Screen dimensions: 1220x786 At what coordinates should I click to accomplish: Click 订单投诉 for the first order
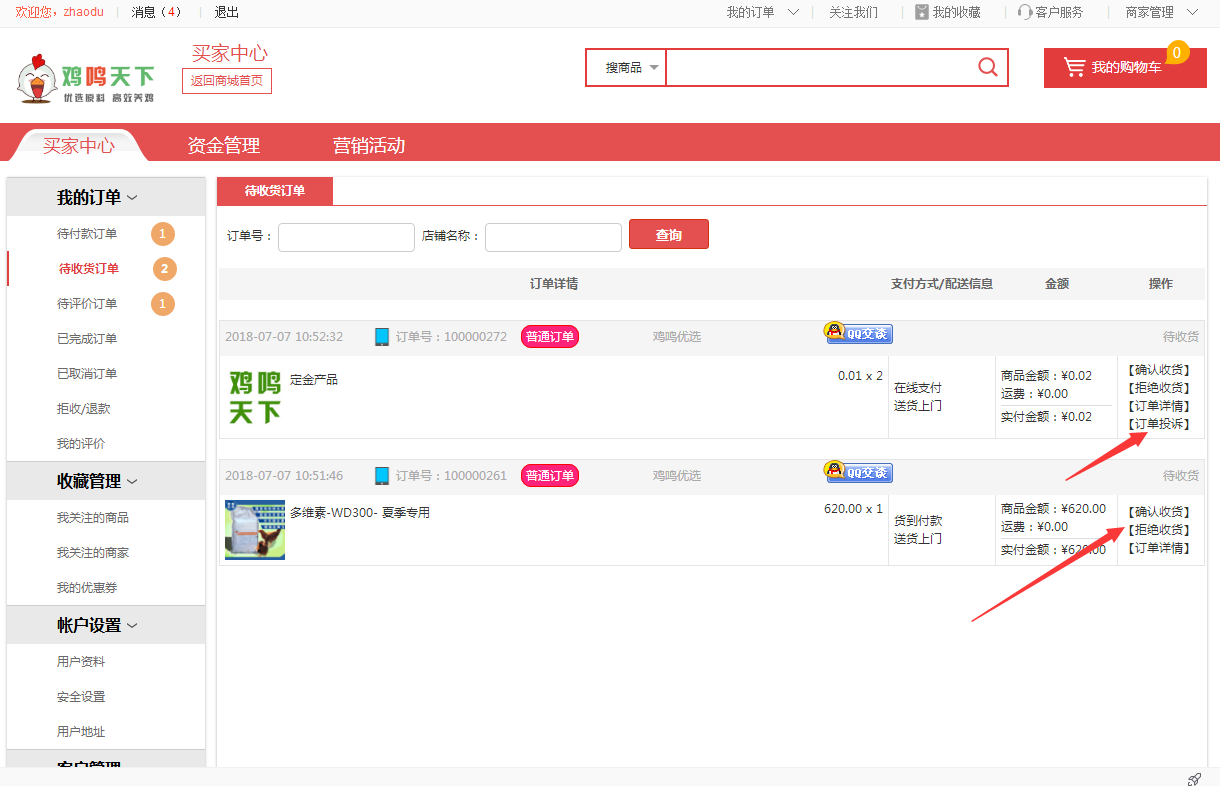[1159, 424]
